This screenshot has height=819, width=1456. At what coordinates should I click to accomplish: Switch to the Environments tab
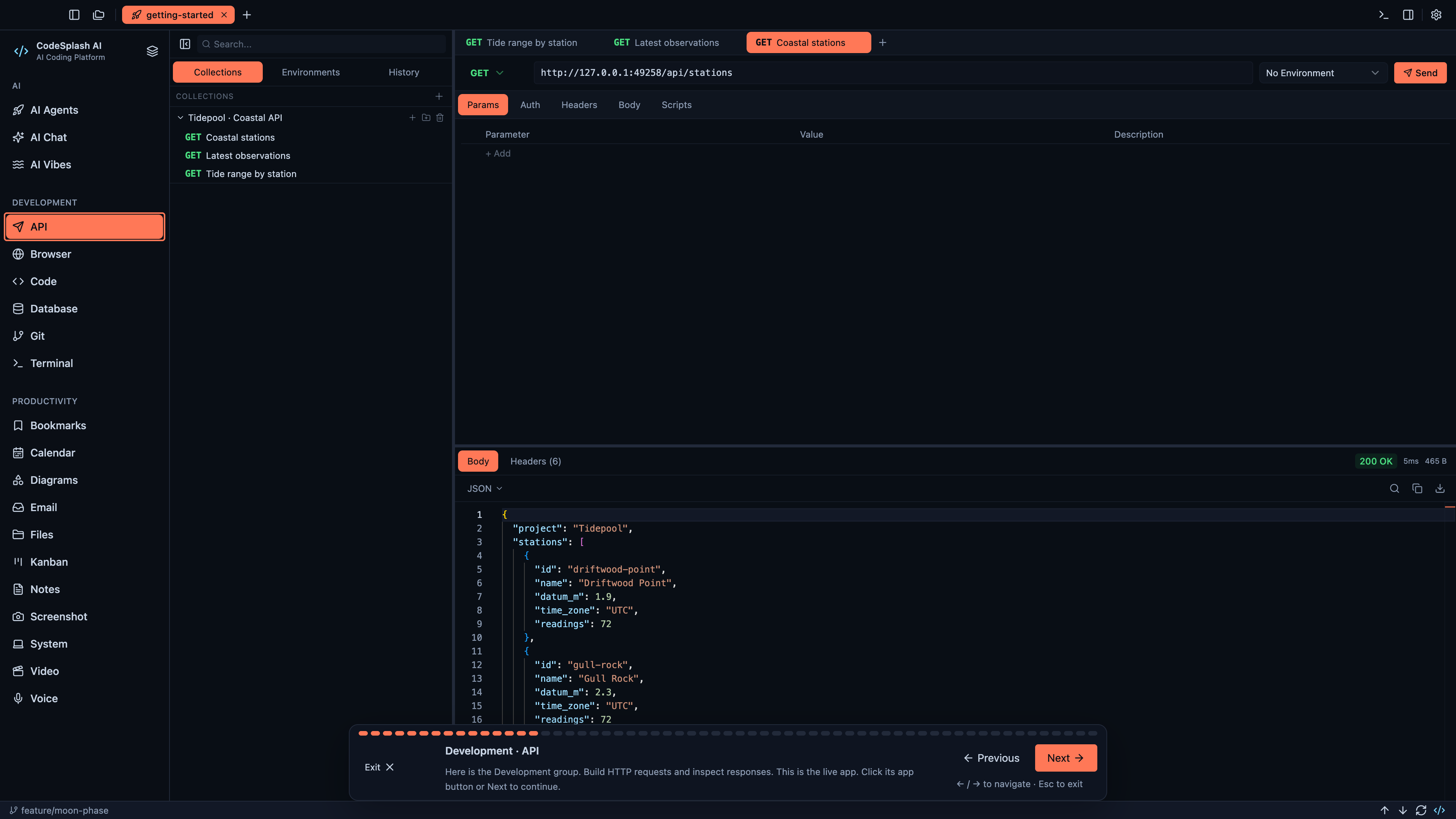pos(311,72)
